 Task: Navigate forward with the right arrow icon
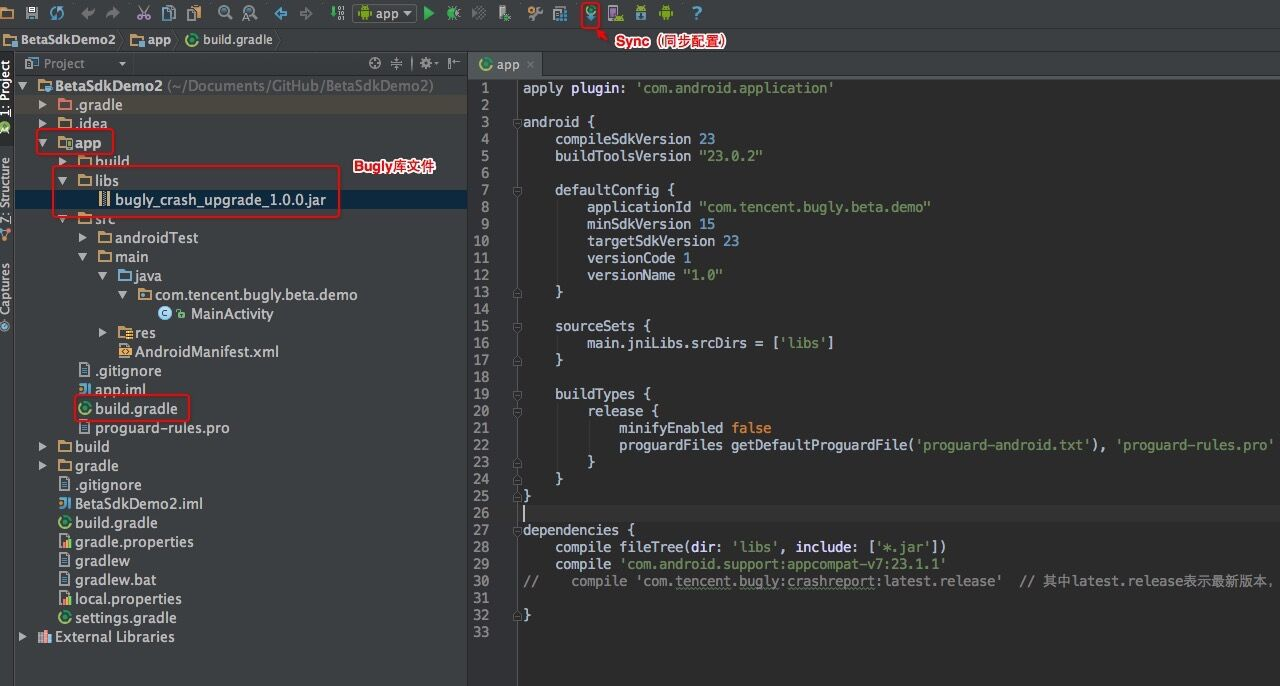coord(306,13)
